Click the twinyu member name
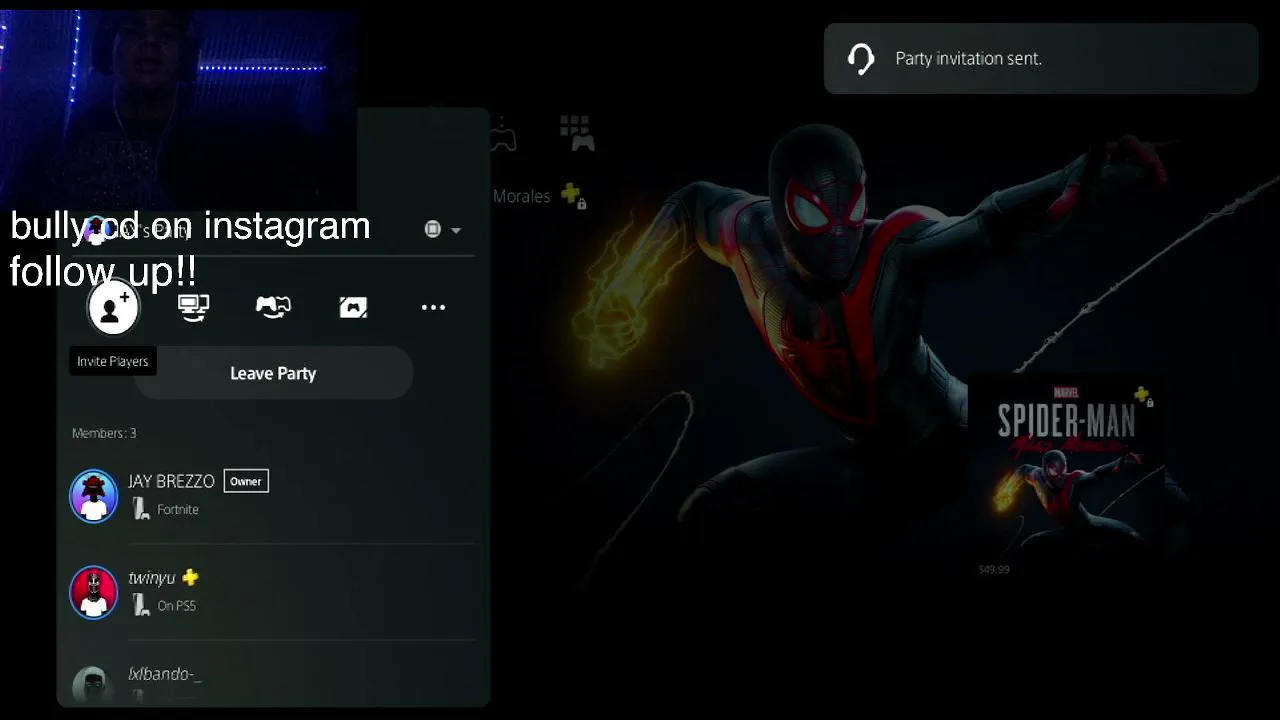The height and width of the screenshot is (720, 1280). tap(152, 578)
